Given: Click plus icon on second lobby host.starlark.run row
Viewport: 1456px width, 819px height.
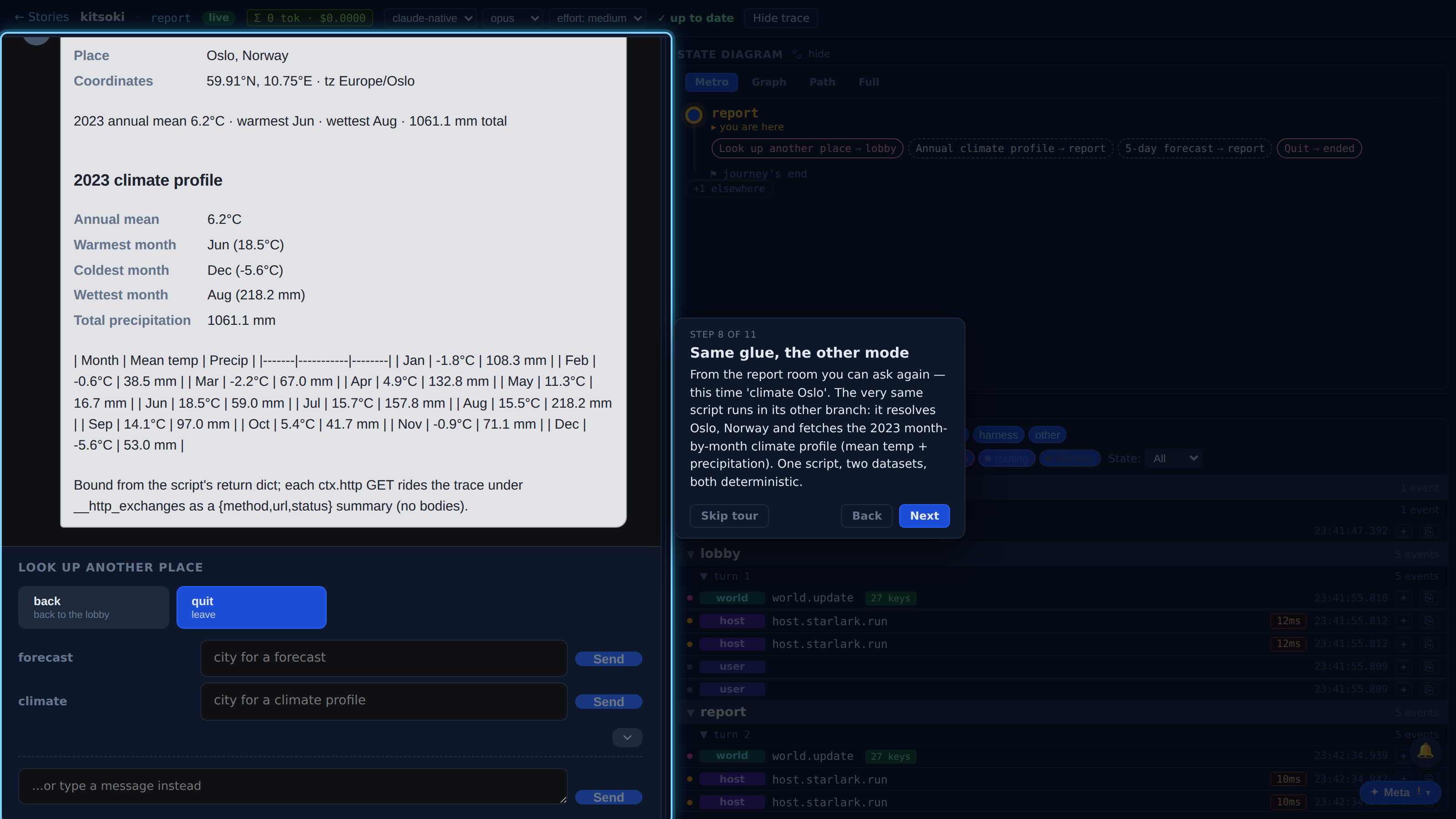Looking at the screenshot, I should (1403, 644).
